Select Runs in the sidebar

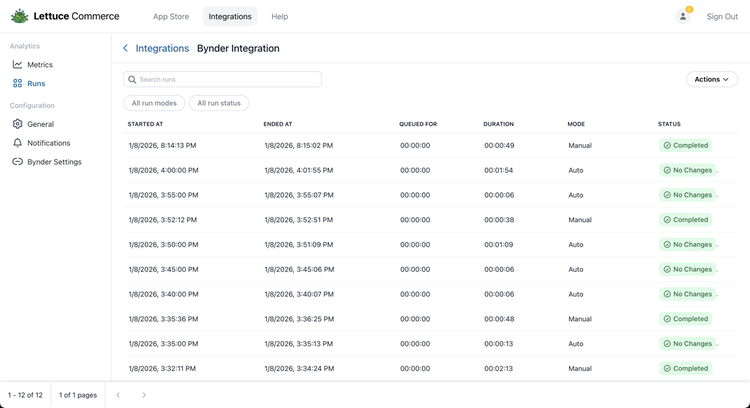36,83
